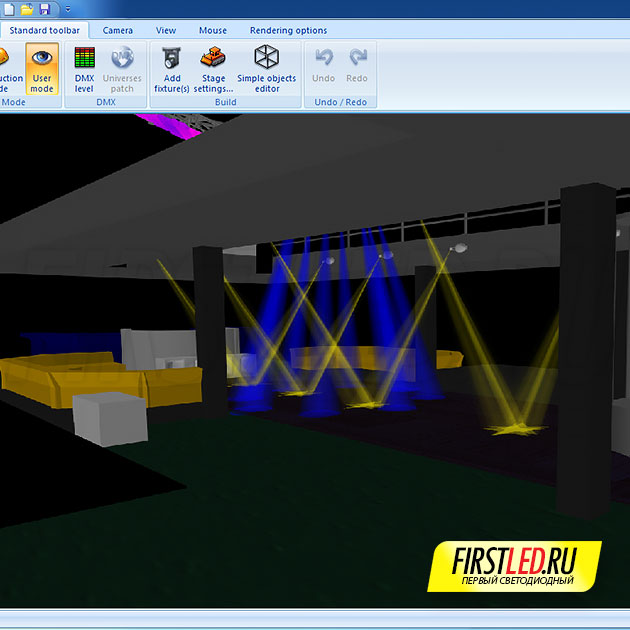Click the FIRSTLED.RU logo banner
630x630 pixels.
(x=515, y=565)
